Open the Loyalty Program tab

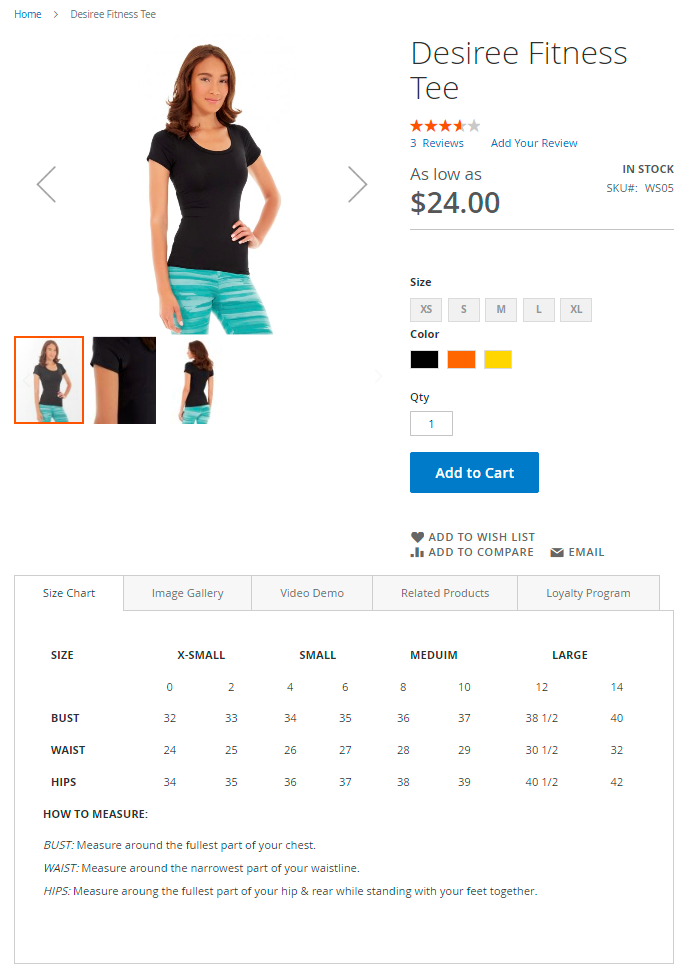click(x=588, y=593)
